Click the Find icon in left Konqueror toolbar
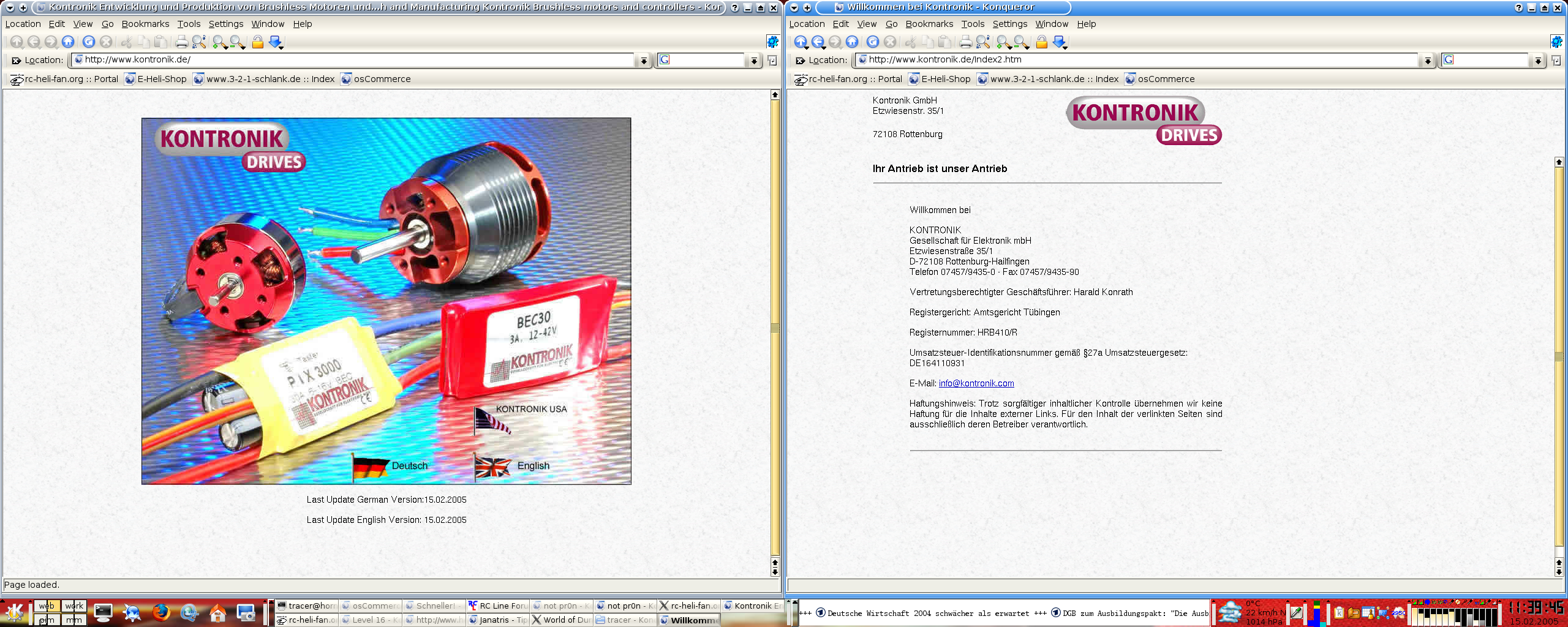1568x627 pixels. click(198, 42)
